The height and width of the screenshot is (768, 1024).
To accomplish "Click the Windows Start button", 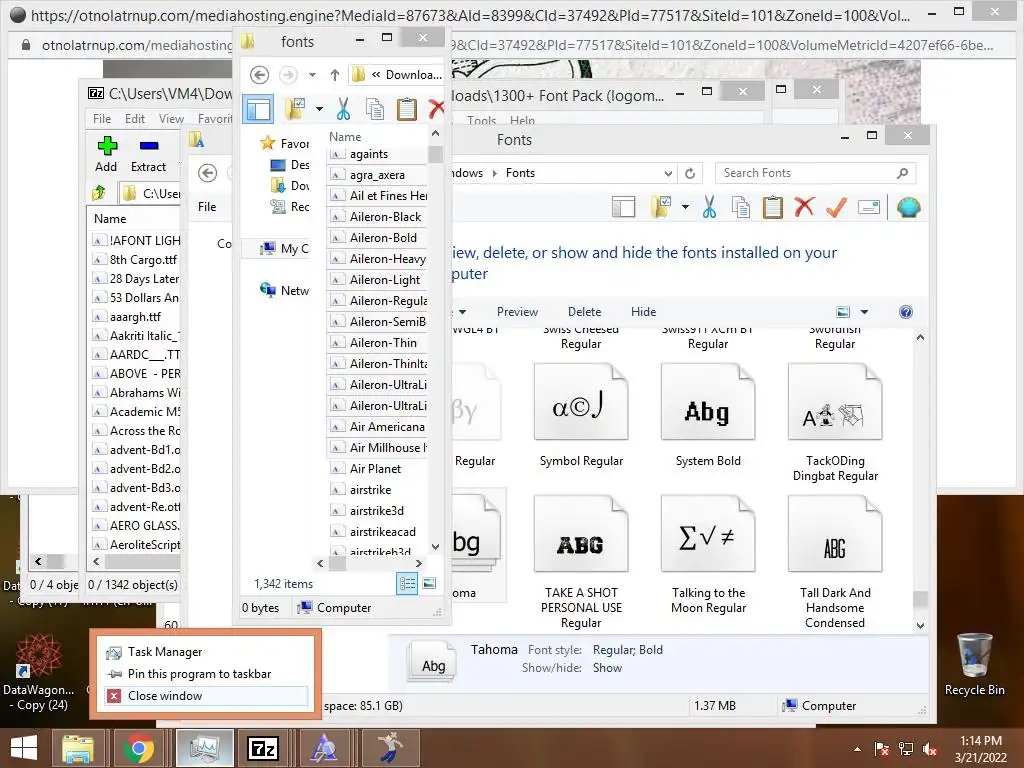I will [24, 748].
